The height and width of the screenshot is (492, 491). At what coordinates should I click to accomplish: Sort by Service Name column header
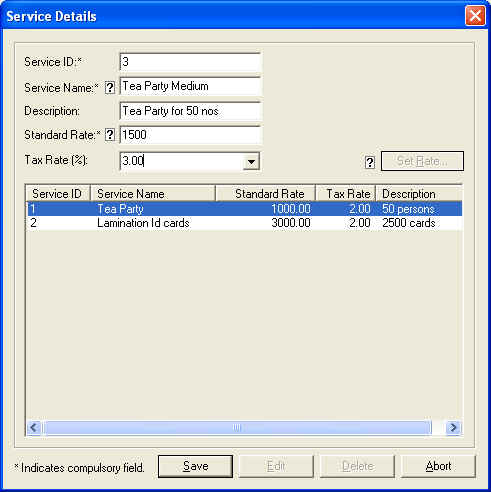pyautogui.click(x=153, y=194)
